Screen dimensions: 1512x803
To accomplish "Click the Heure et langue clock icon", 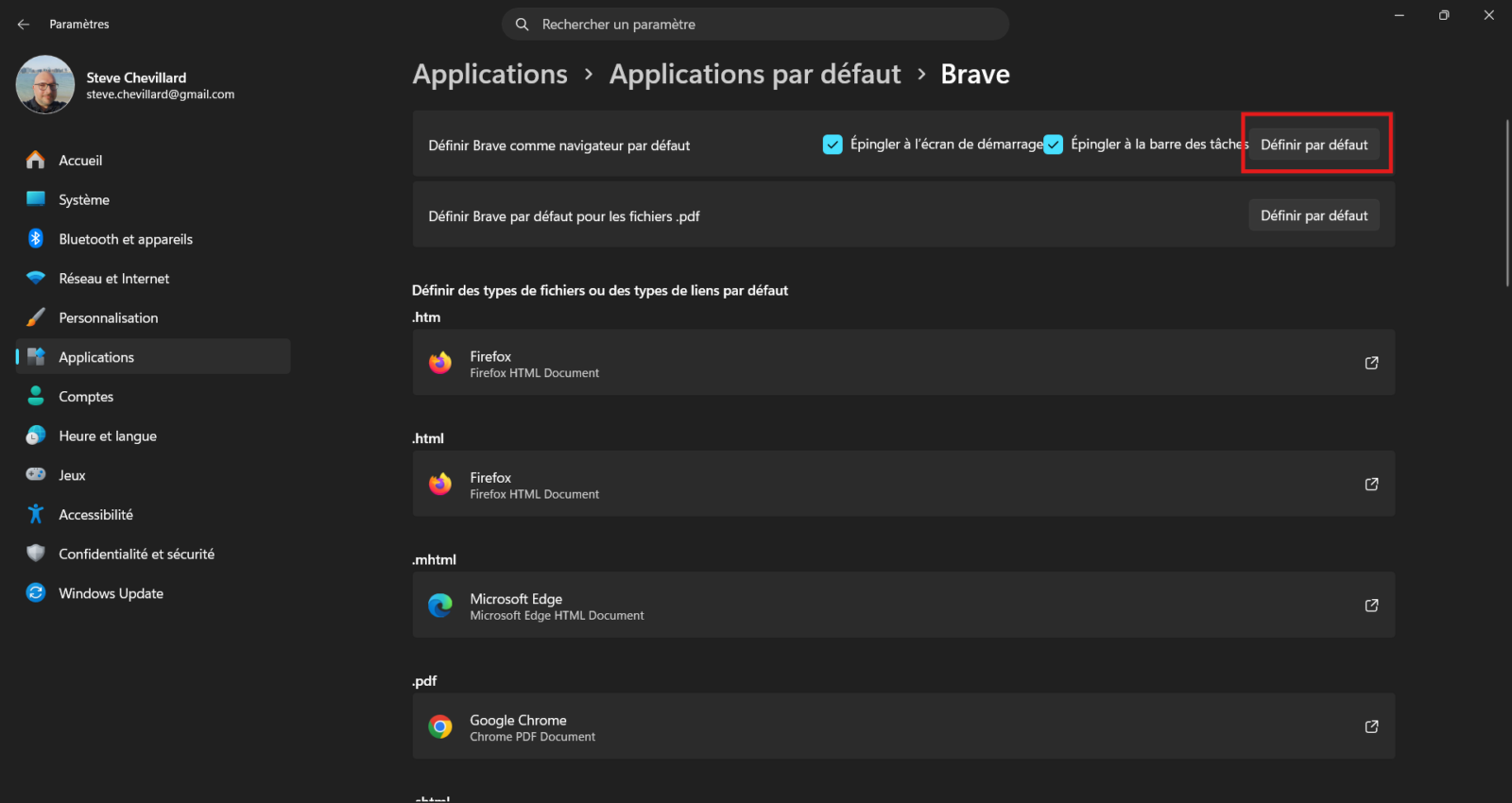I will point(36,436).
